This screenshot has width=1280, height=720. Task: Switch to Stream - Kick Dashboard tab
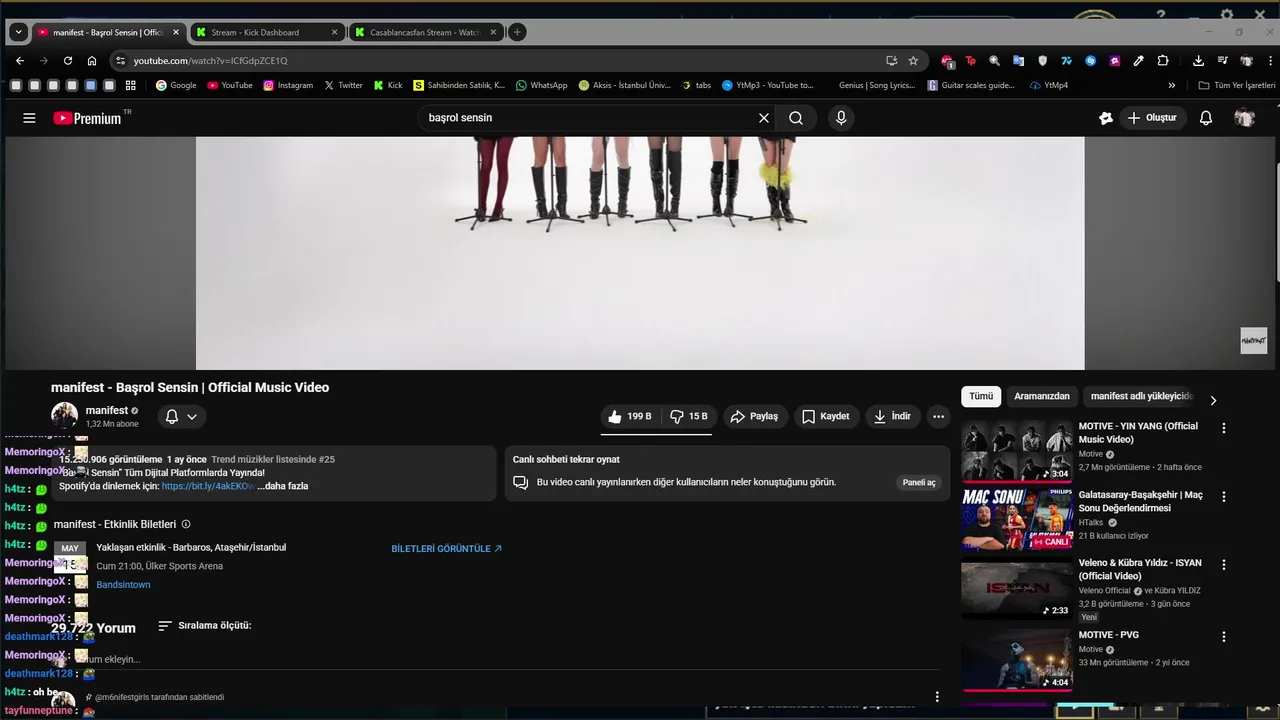[267, 32]
